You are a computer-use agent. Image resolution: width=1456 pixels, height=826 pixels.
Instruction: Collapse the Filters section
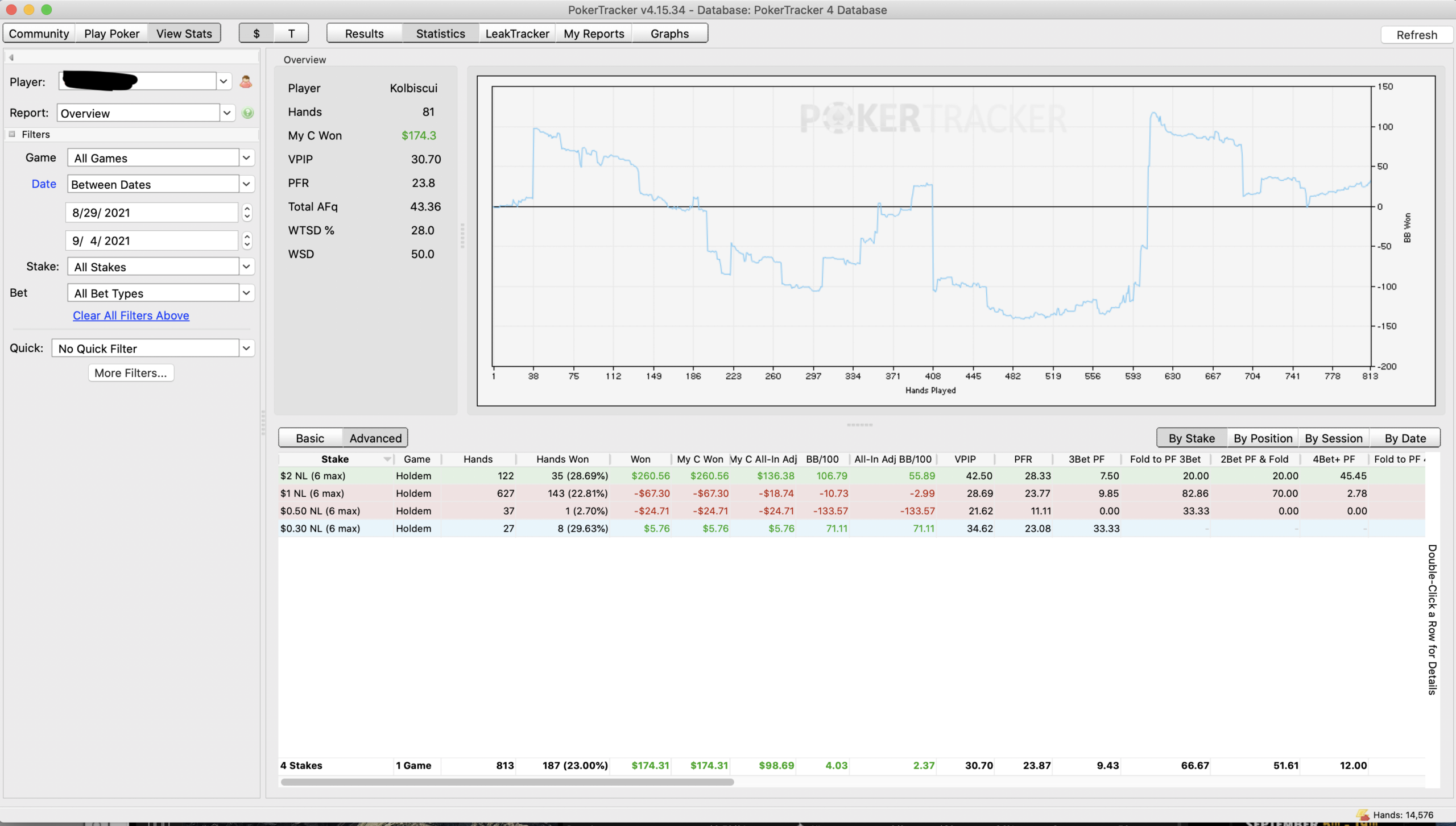coord(12,134)
